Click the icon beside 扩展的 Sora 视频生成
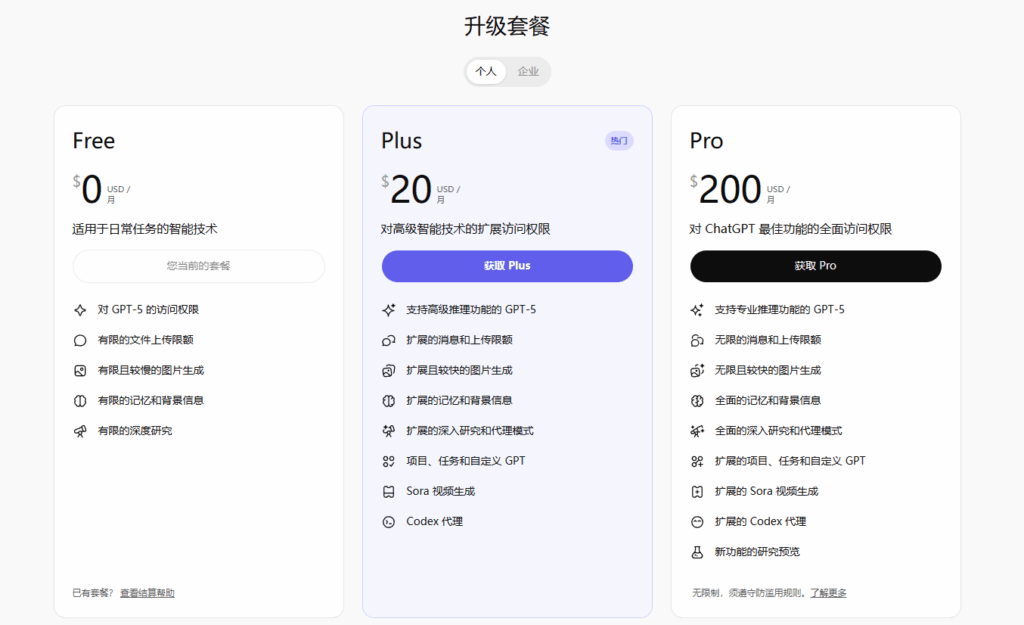Image resolution: width=1024 pixels, height=625 pixels. pos(697,492)
